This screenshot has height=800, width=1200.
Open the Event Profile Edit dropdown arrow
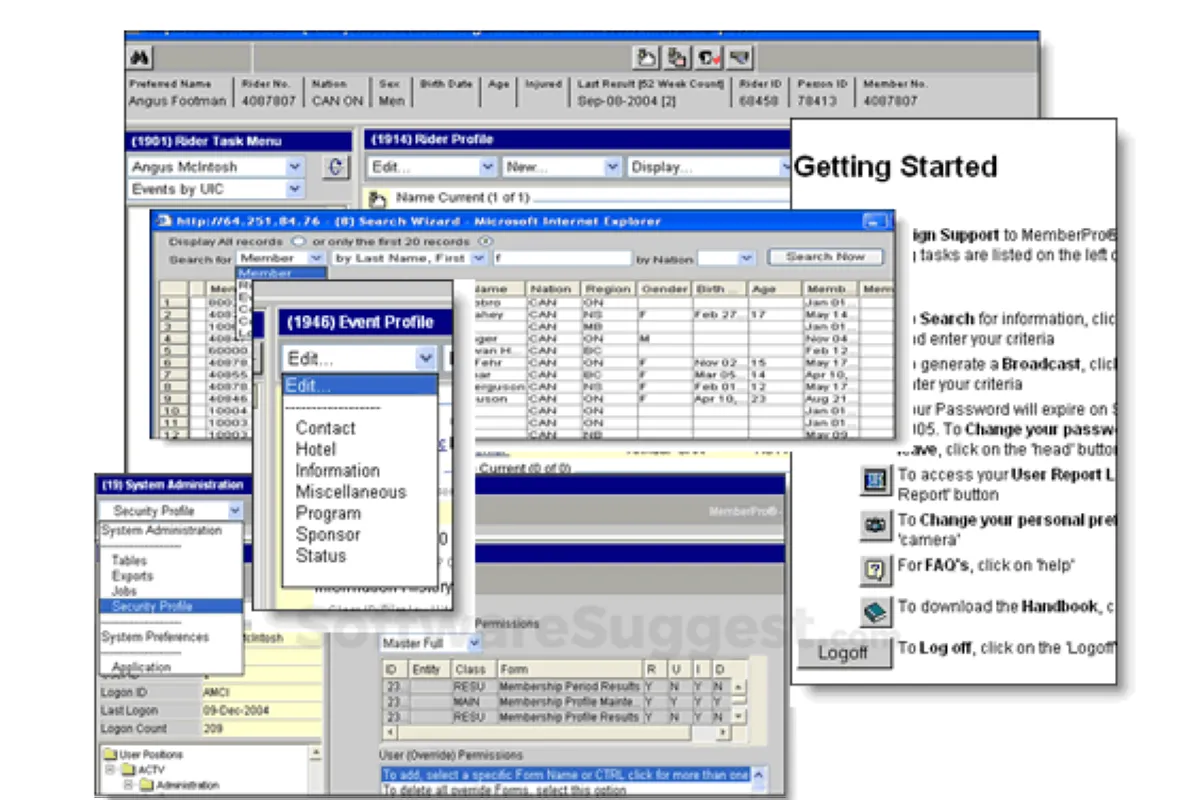427,358
